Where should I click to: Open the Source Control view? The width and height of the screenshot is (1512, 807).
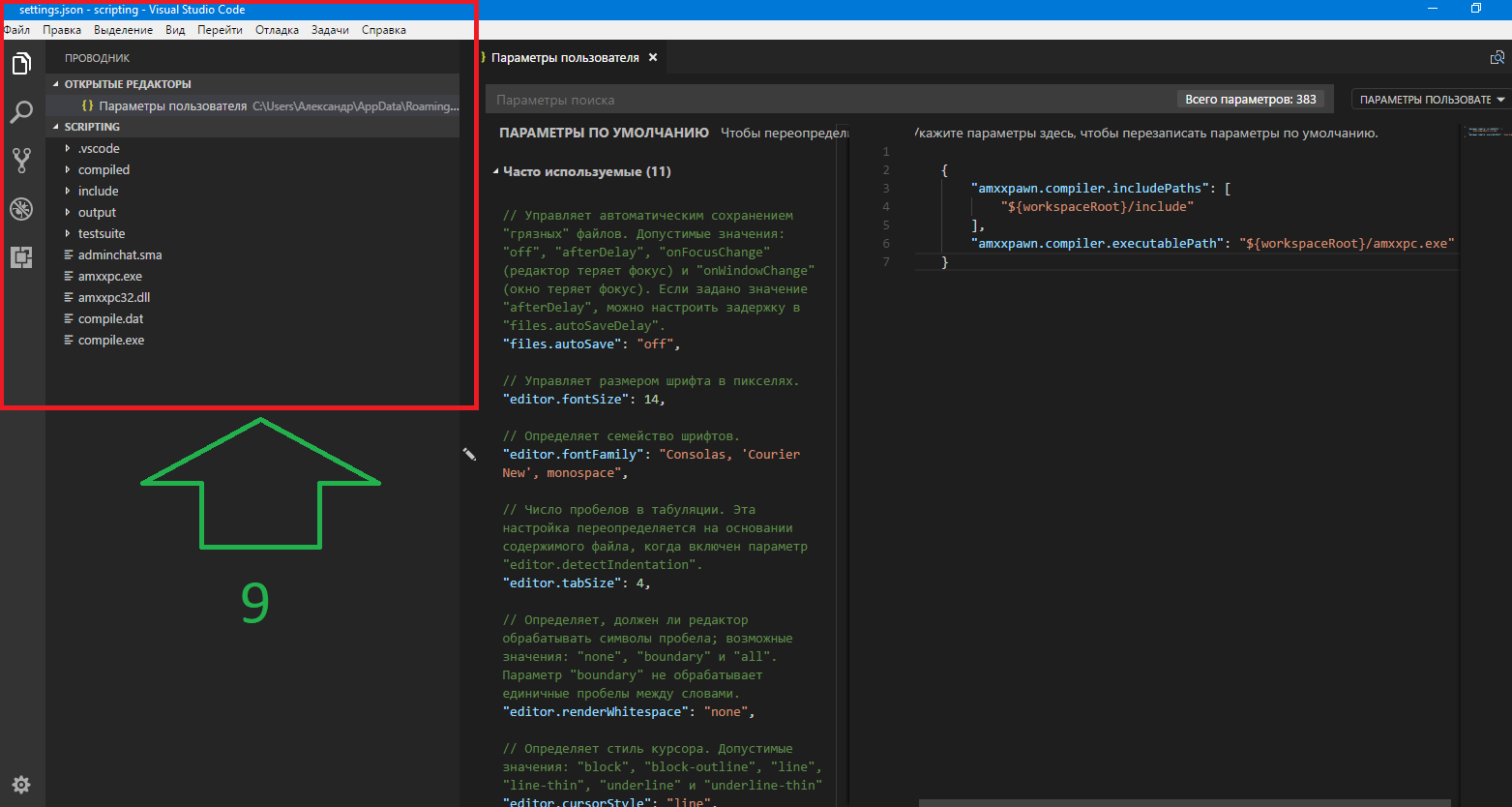pos(21,161)
